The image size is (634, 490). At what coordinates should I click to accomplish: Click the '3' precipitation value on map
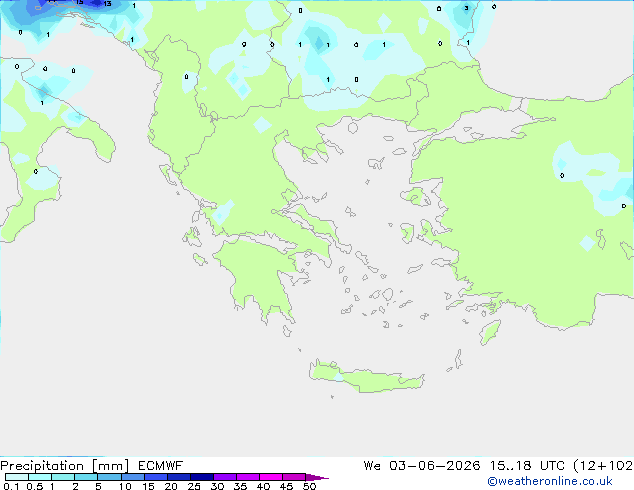pyautogui.click(x=467, y=8)
